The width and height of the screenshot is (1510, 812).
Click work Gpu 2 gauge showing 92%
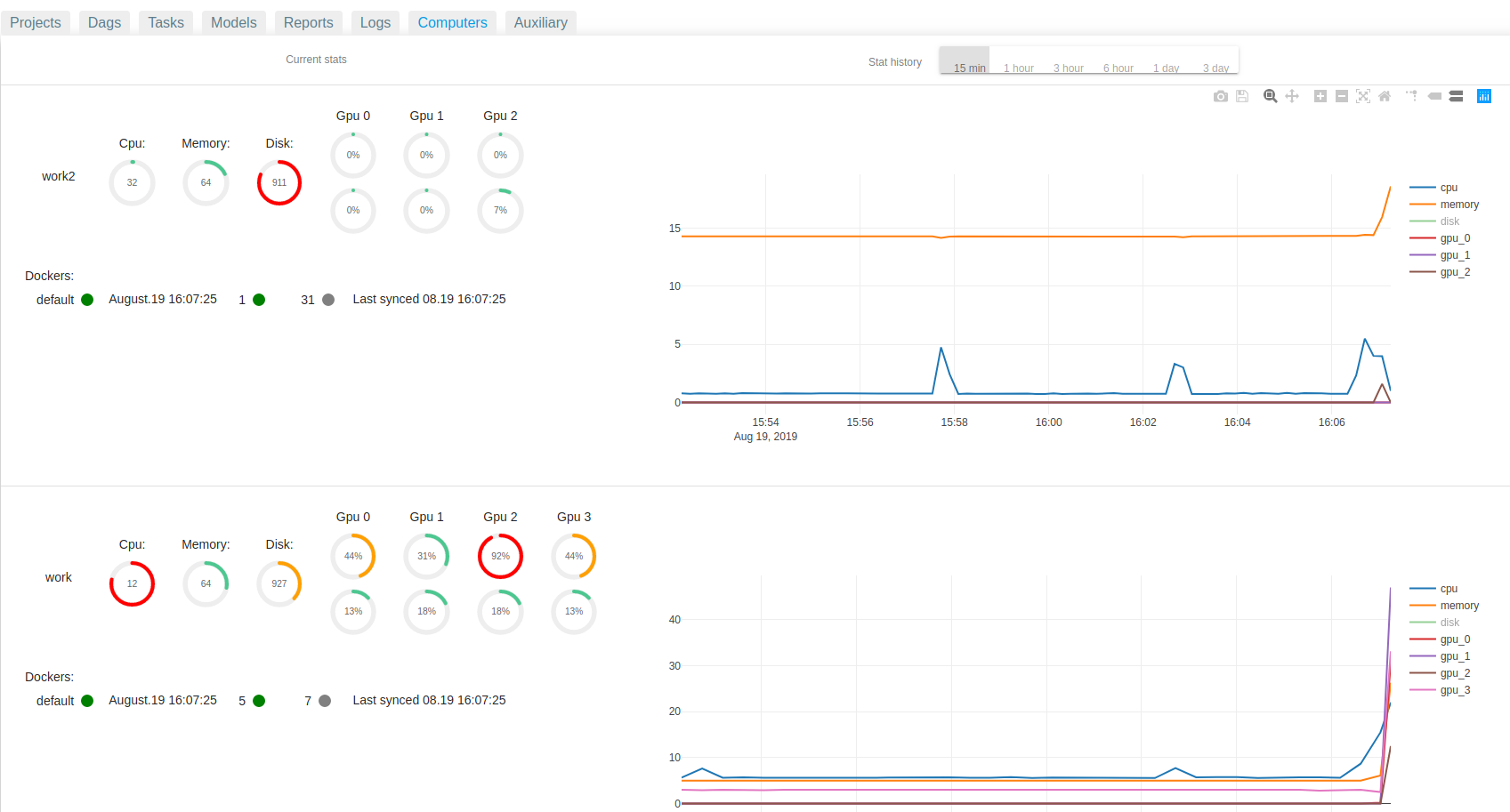500,556
